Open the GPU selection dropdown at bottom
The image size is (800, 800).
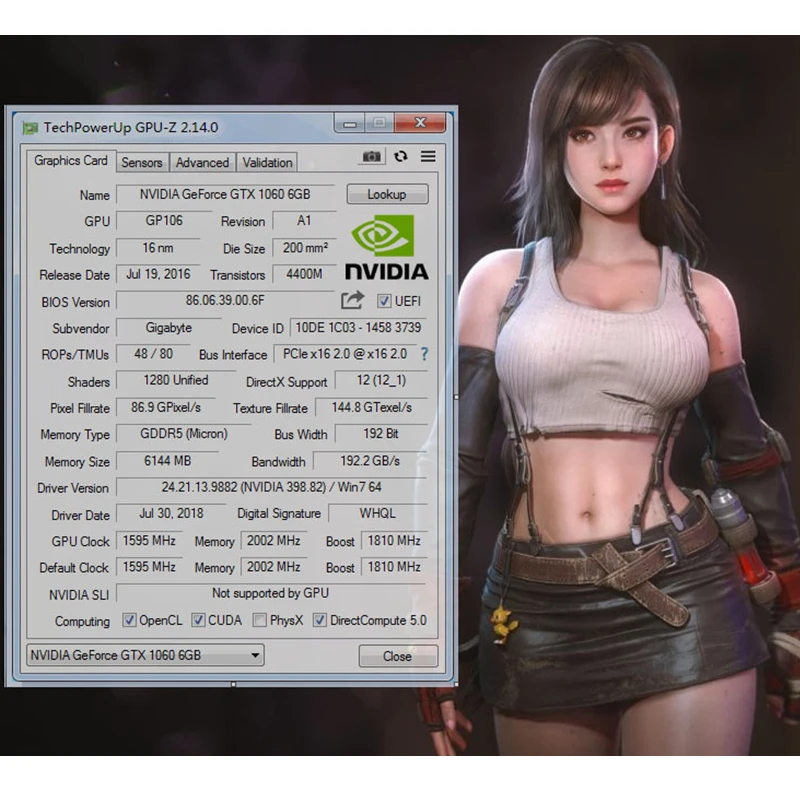(x=145, y=655)
